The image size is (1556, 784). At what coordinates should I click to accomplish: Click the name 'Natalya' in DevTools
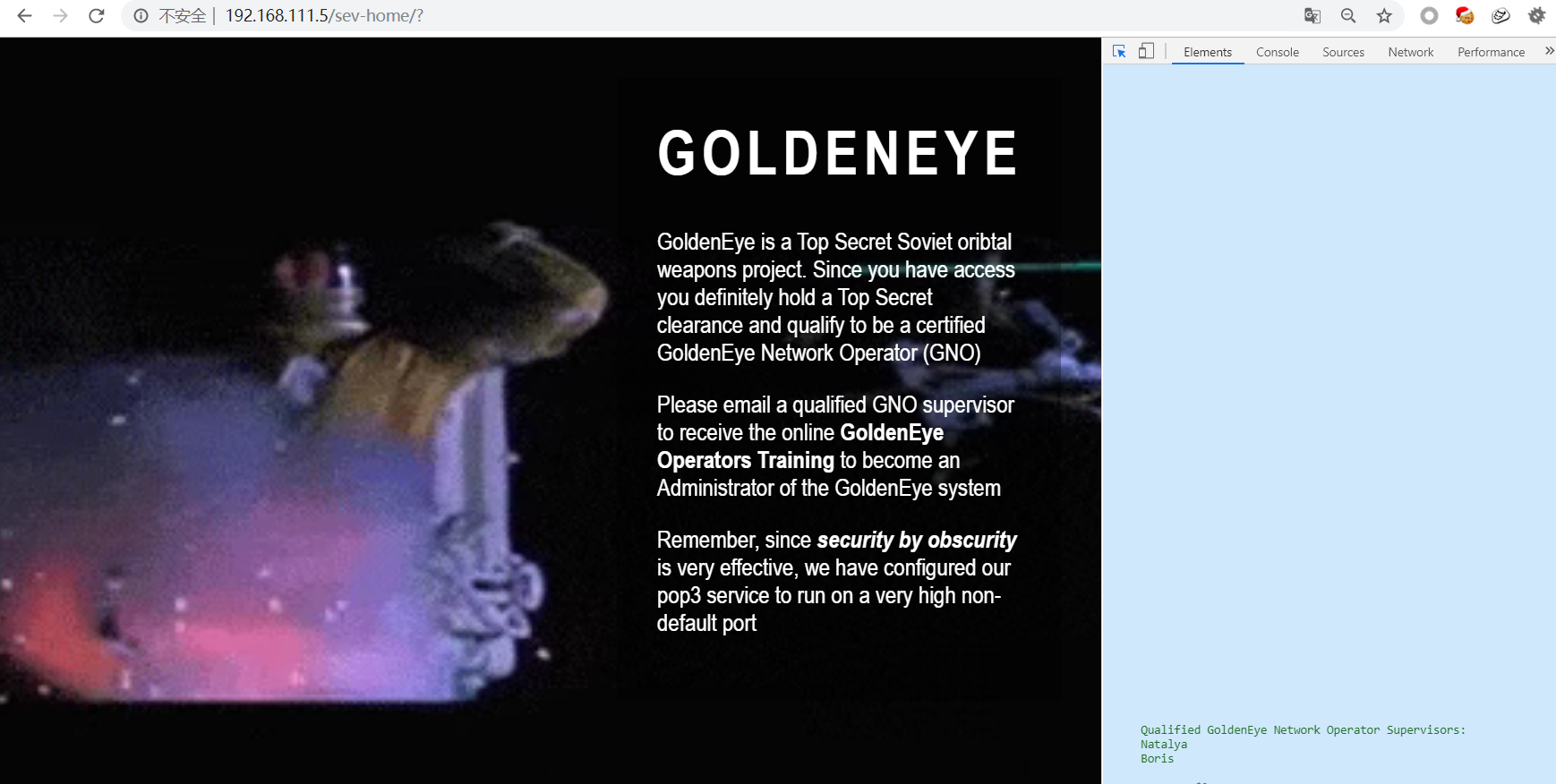pos(1164,745)
